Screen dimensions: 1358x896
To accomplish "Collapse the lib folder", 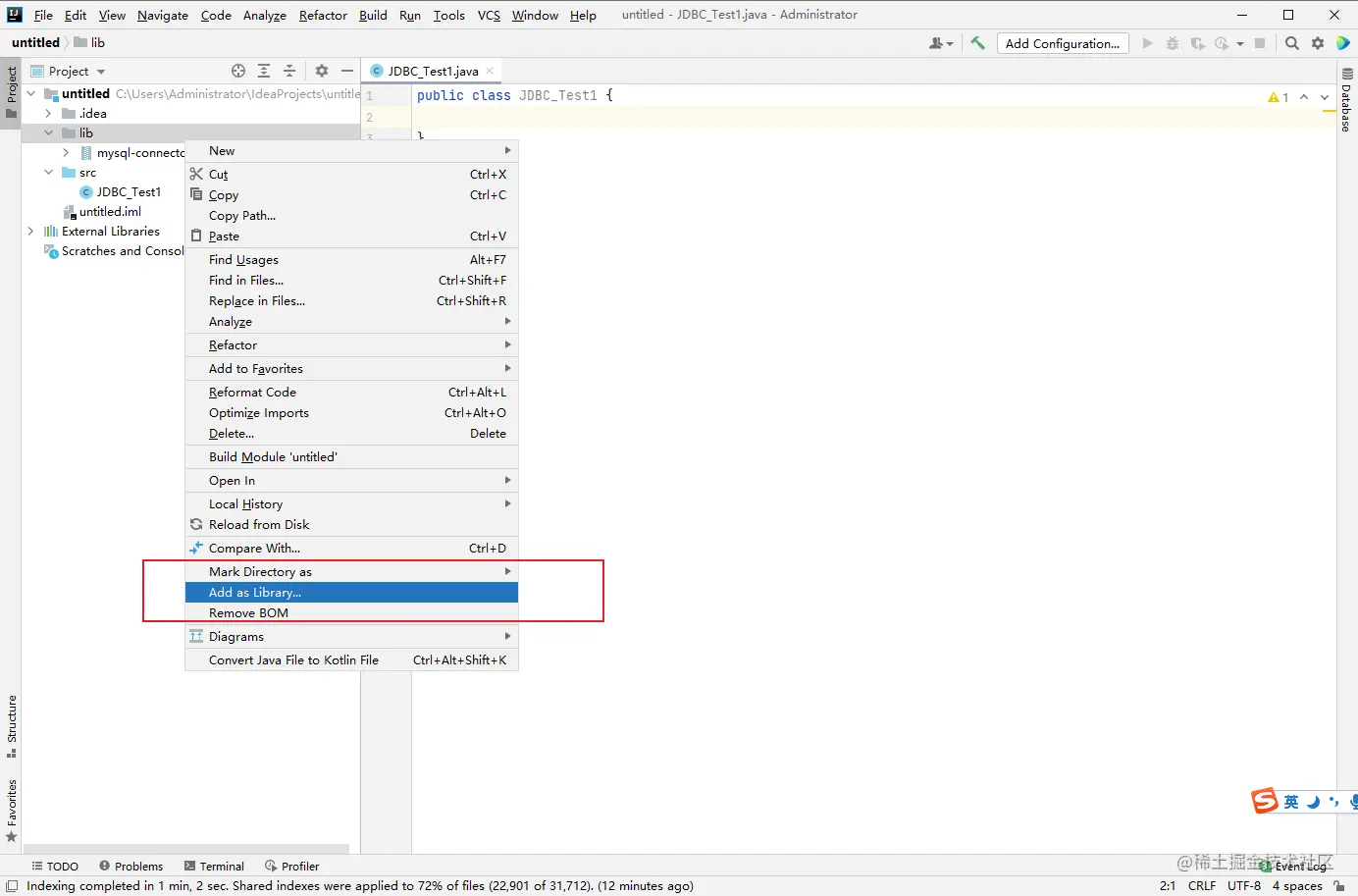I will pyautogui.click(x=48, y=132).
